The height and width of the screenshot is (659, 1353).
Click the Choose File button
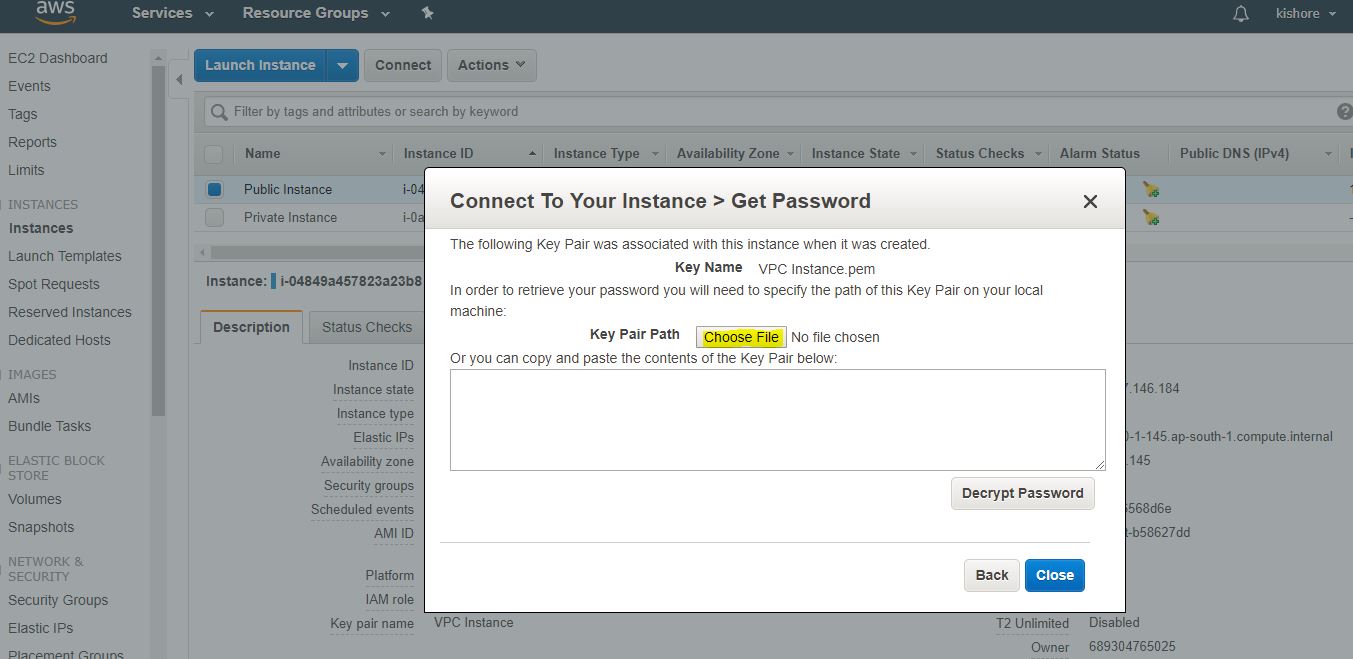(x=741, y=337)
